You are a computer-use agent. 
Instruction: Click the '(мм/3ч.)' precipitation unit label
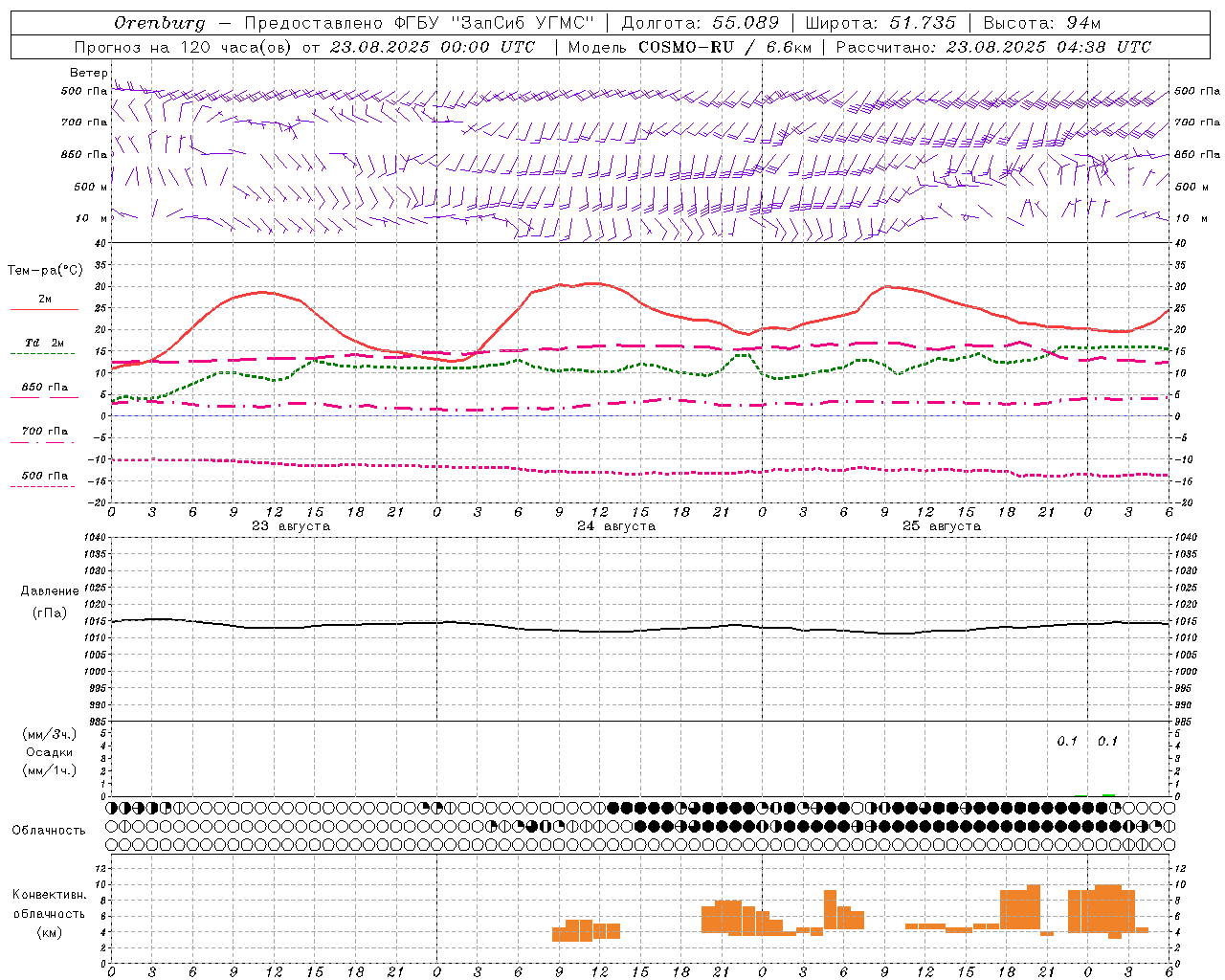tap(50, 734)
